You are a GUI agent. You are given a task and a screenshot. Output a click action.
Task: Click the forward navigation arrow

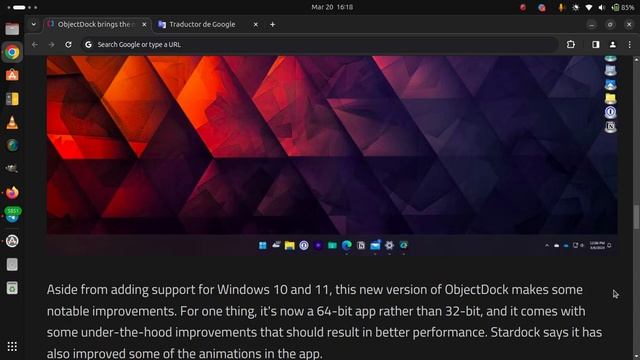tap(51, 44)
